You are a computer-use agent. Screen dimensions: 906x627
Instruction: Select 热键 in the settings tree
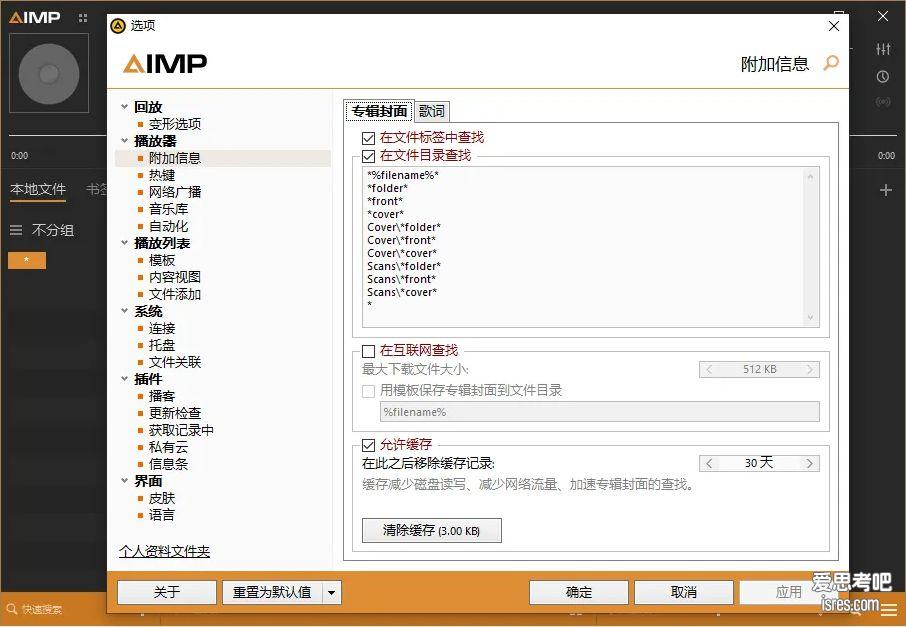pyautogui.click(x=162, y=175)
